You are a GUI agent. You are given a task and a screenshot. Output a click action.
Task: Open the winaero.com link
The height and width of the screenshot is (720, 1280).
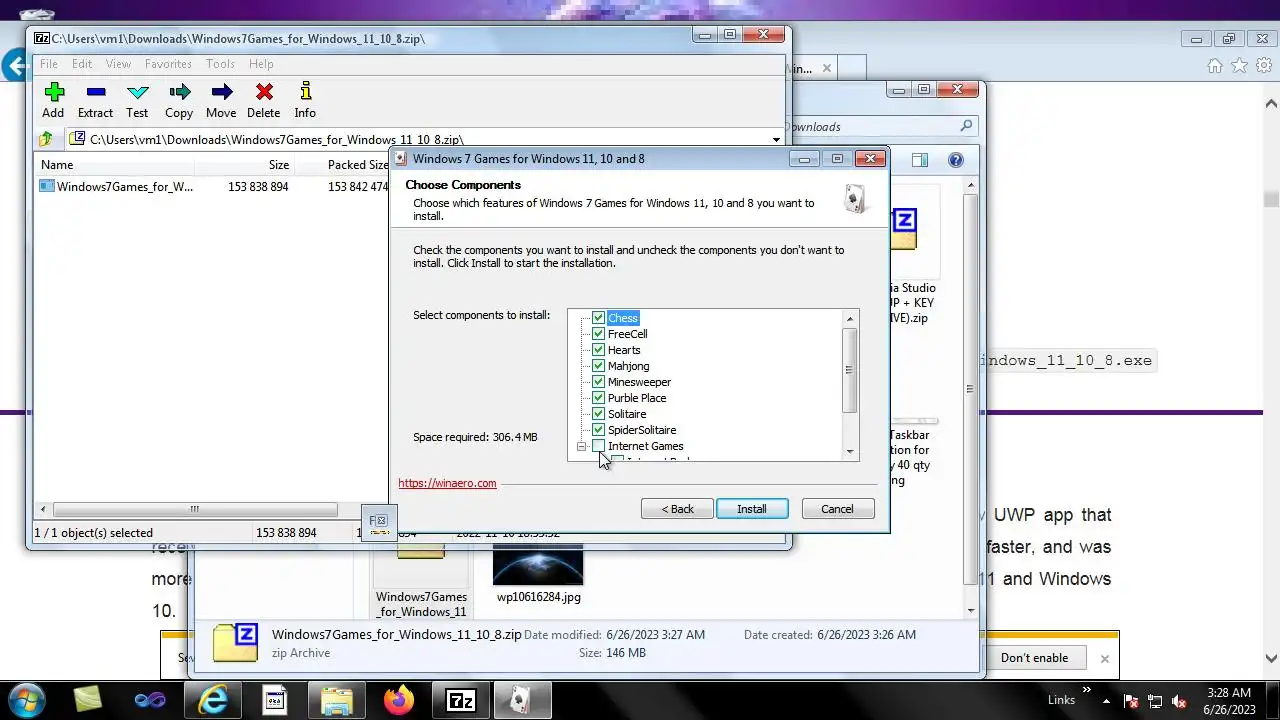coord(447,483)
